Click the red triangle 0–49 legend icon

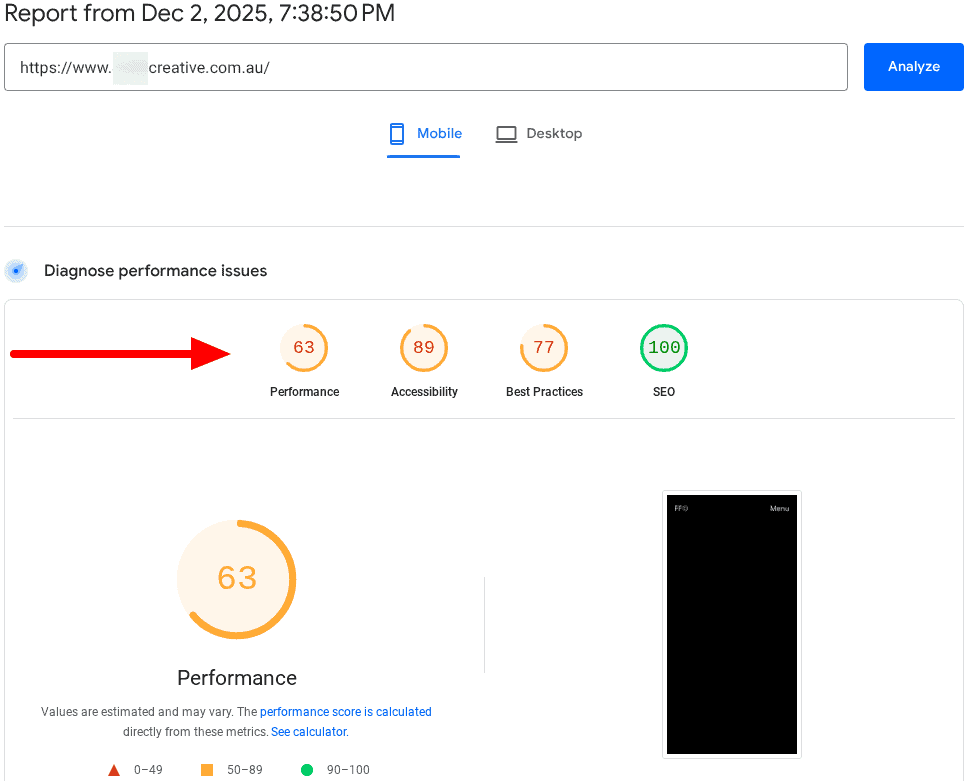coord(114,770)
